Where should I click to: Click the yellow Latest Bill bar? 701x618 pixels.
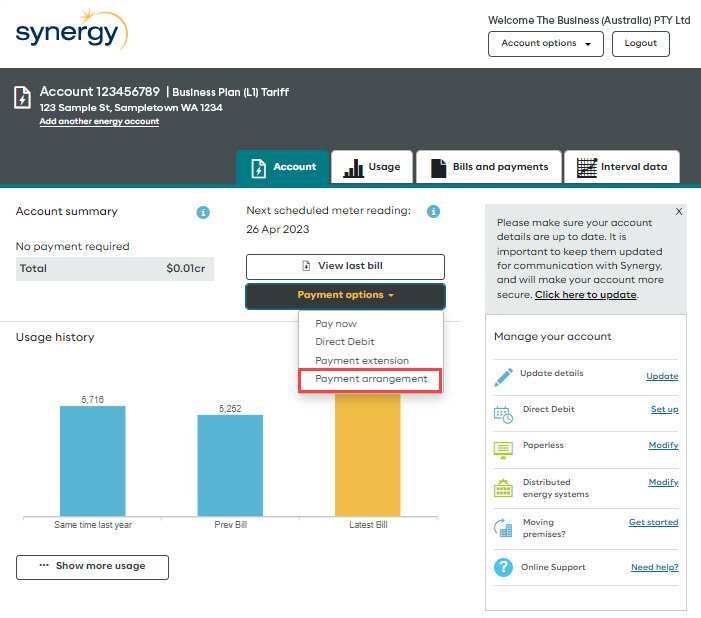[x=367, y=454]
